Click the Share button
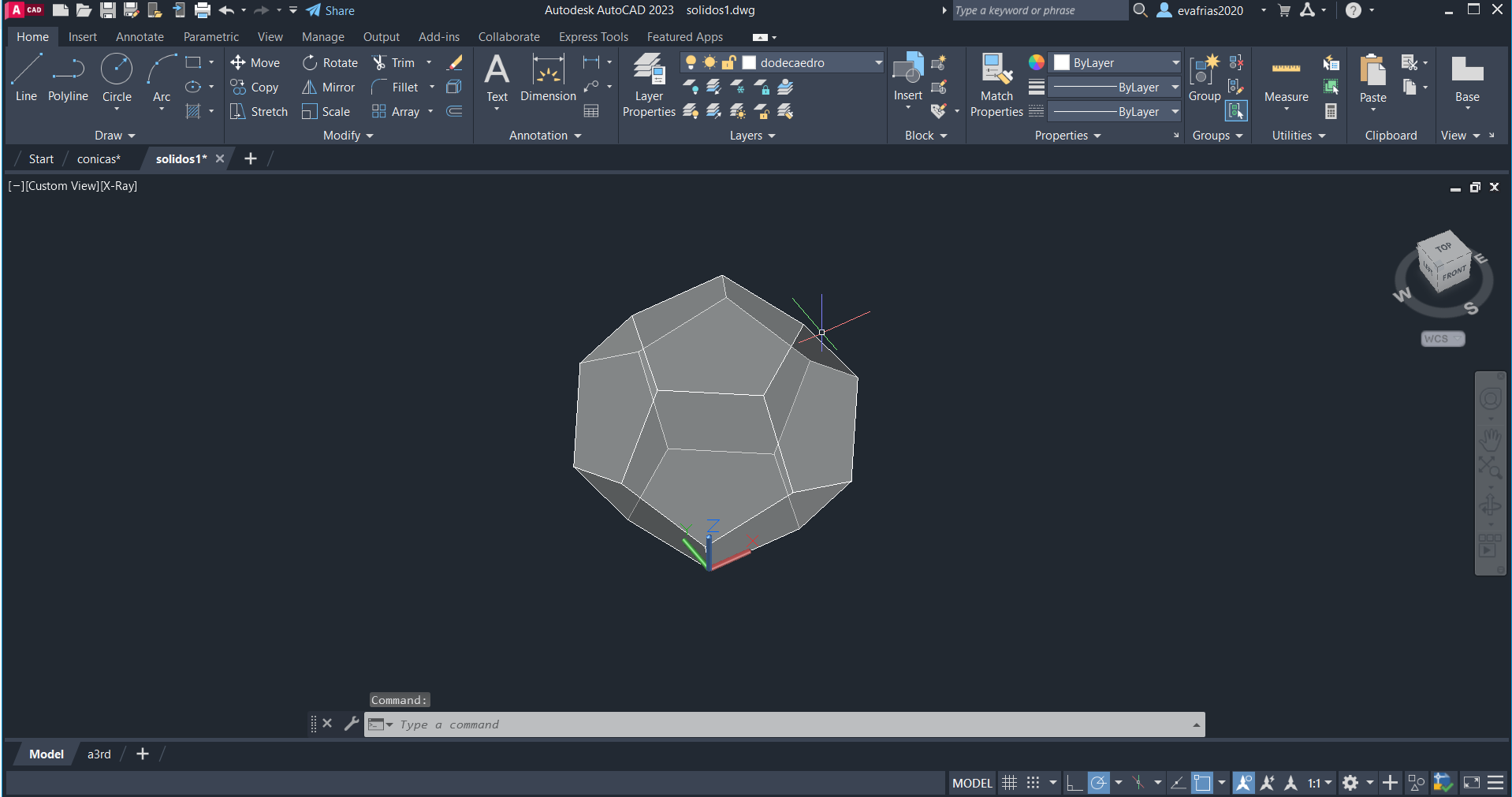This screenshot has height=797, width=1512. pos(331,11)
